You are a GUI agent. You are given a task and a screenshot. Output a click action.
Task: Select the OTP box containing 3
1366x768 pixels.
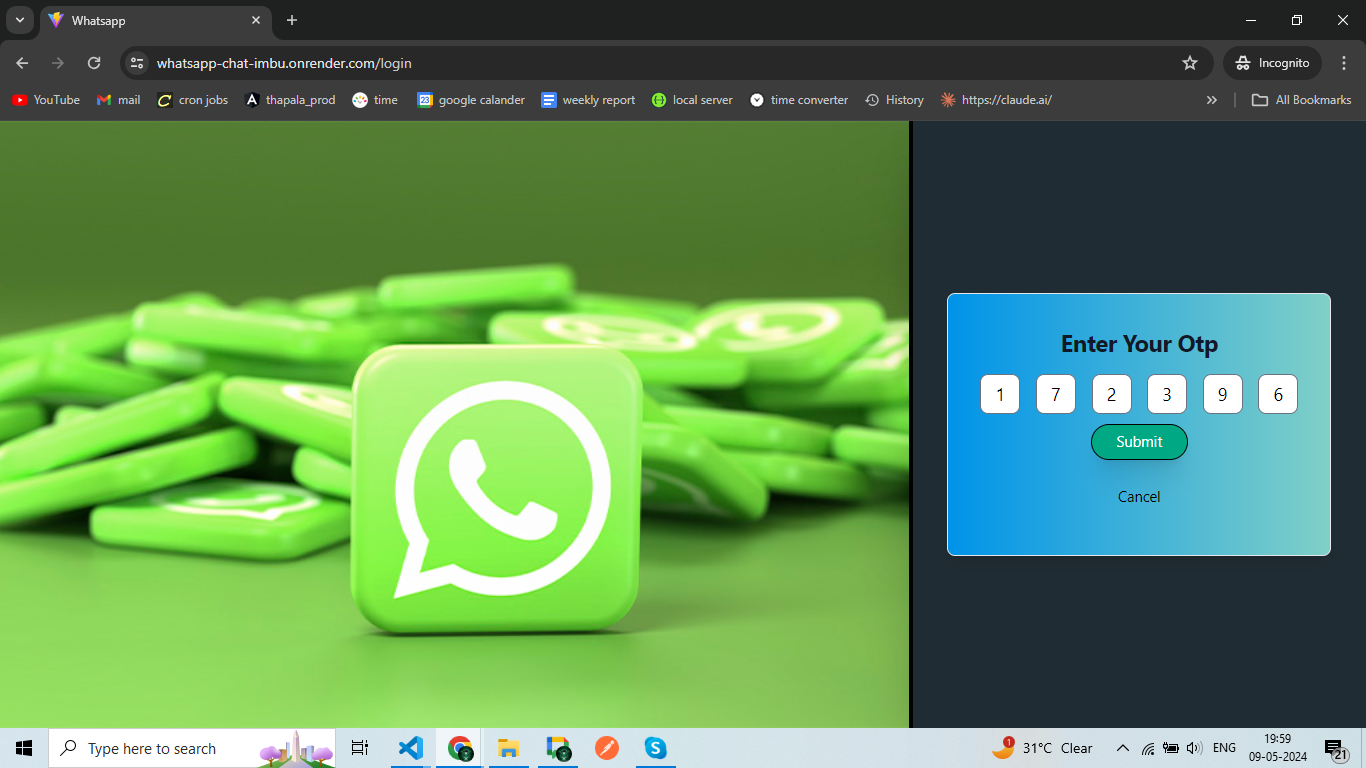[1166, 394]
